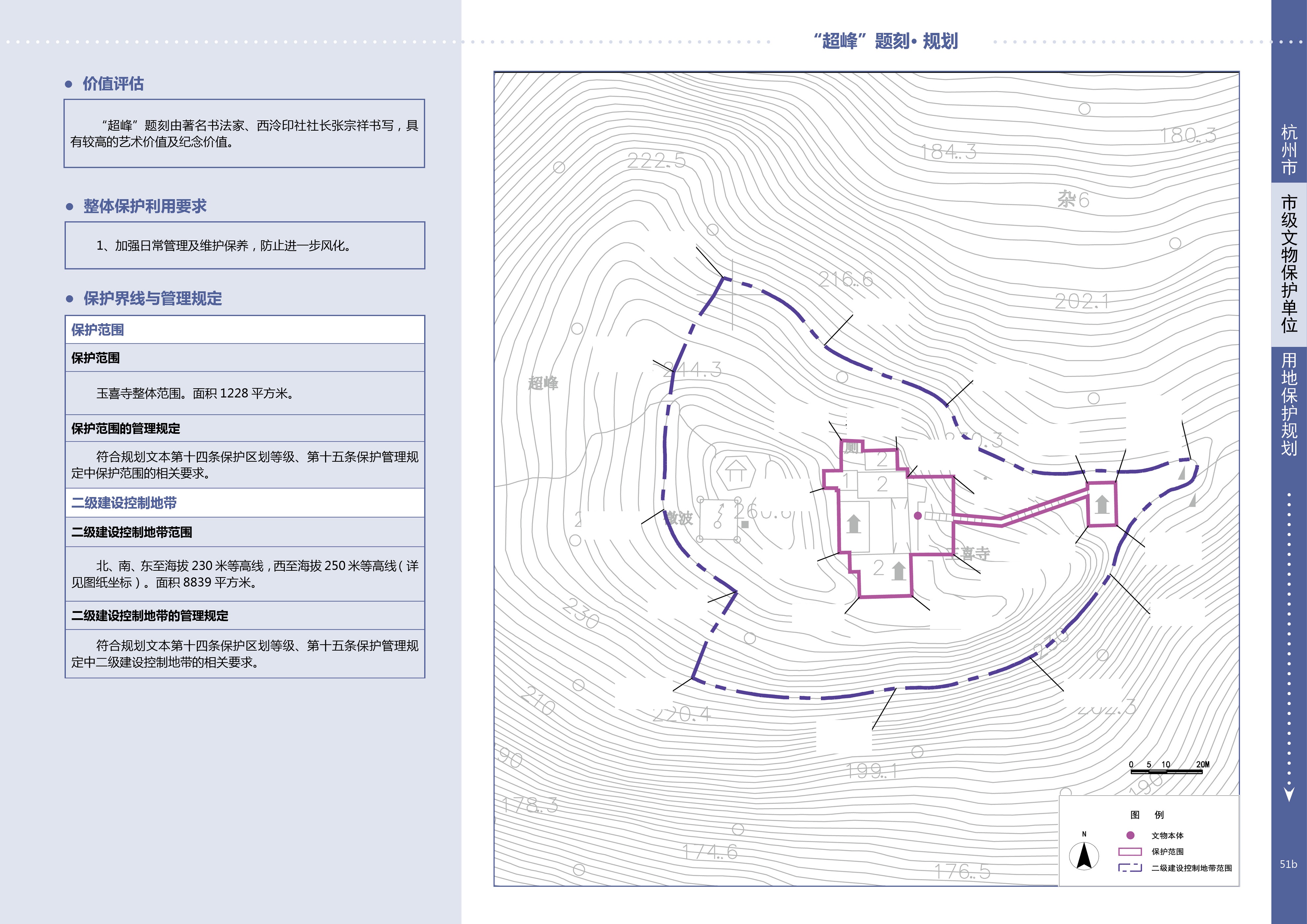Click the map label 杂6

tap(1073, 200)
